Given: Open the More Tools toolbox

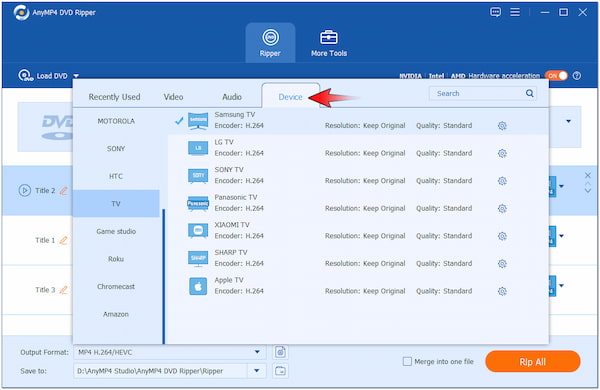Looking at the screenshot, I should tap(329, 43).
